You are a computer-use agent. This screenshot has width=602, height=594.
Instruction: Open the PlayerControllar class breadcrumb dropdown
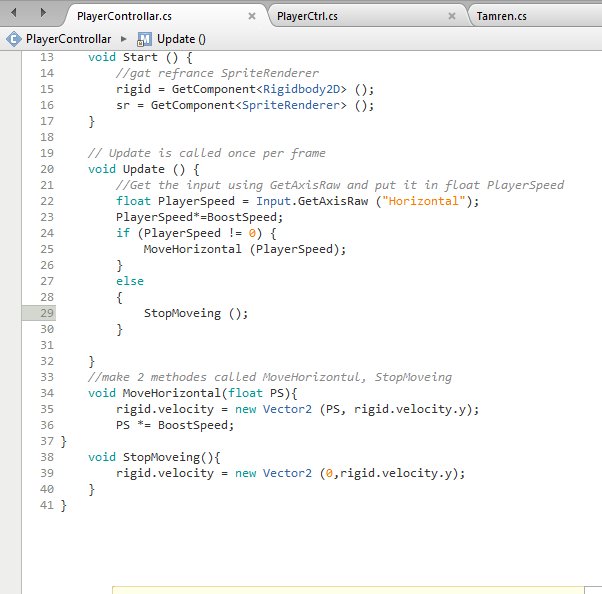point(68,39)
